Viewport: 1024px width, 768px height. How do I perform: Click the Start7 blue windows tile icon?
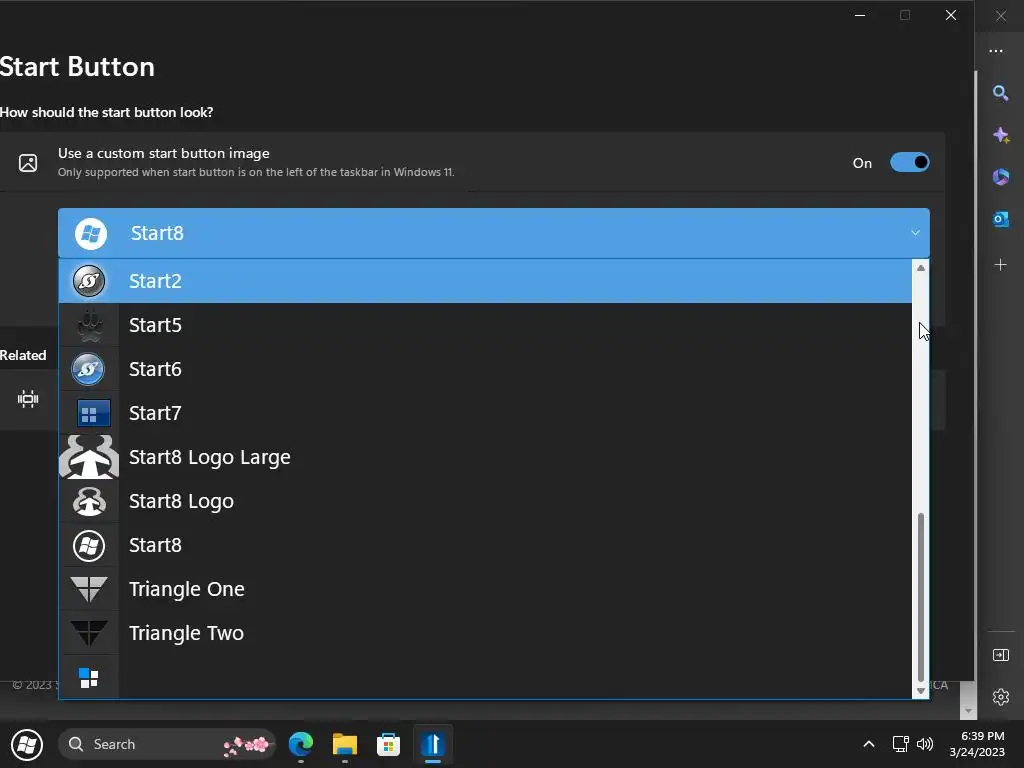pos(93,413)
